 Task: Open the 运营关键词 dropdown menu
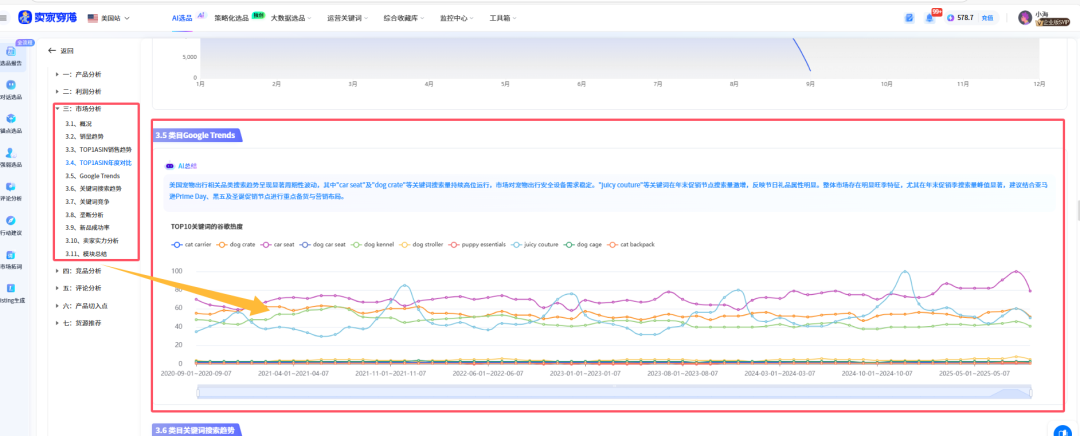(347, 18)
